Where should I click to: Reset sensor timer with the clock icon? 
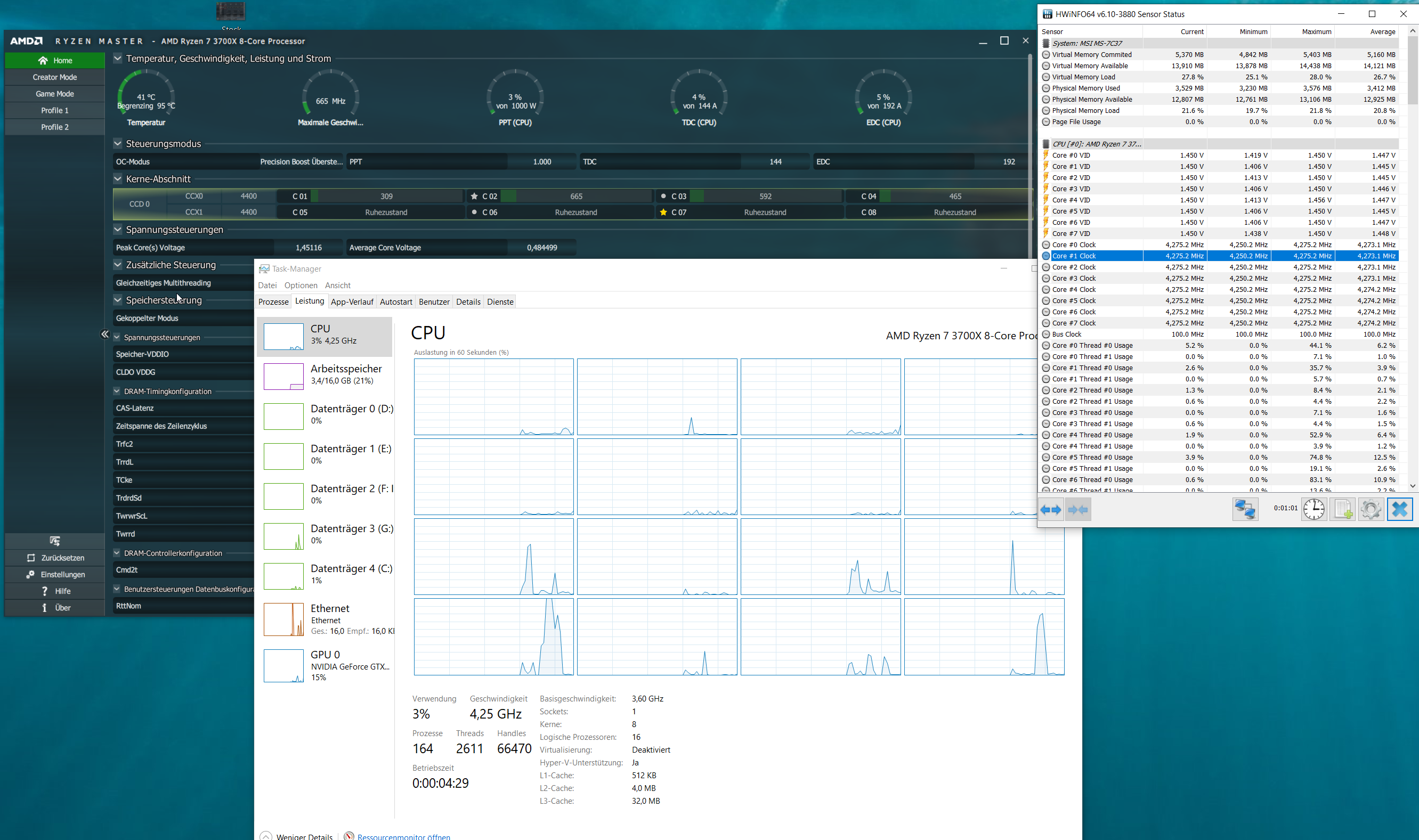coord(1313,509)
